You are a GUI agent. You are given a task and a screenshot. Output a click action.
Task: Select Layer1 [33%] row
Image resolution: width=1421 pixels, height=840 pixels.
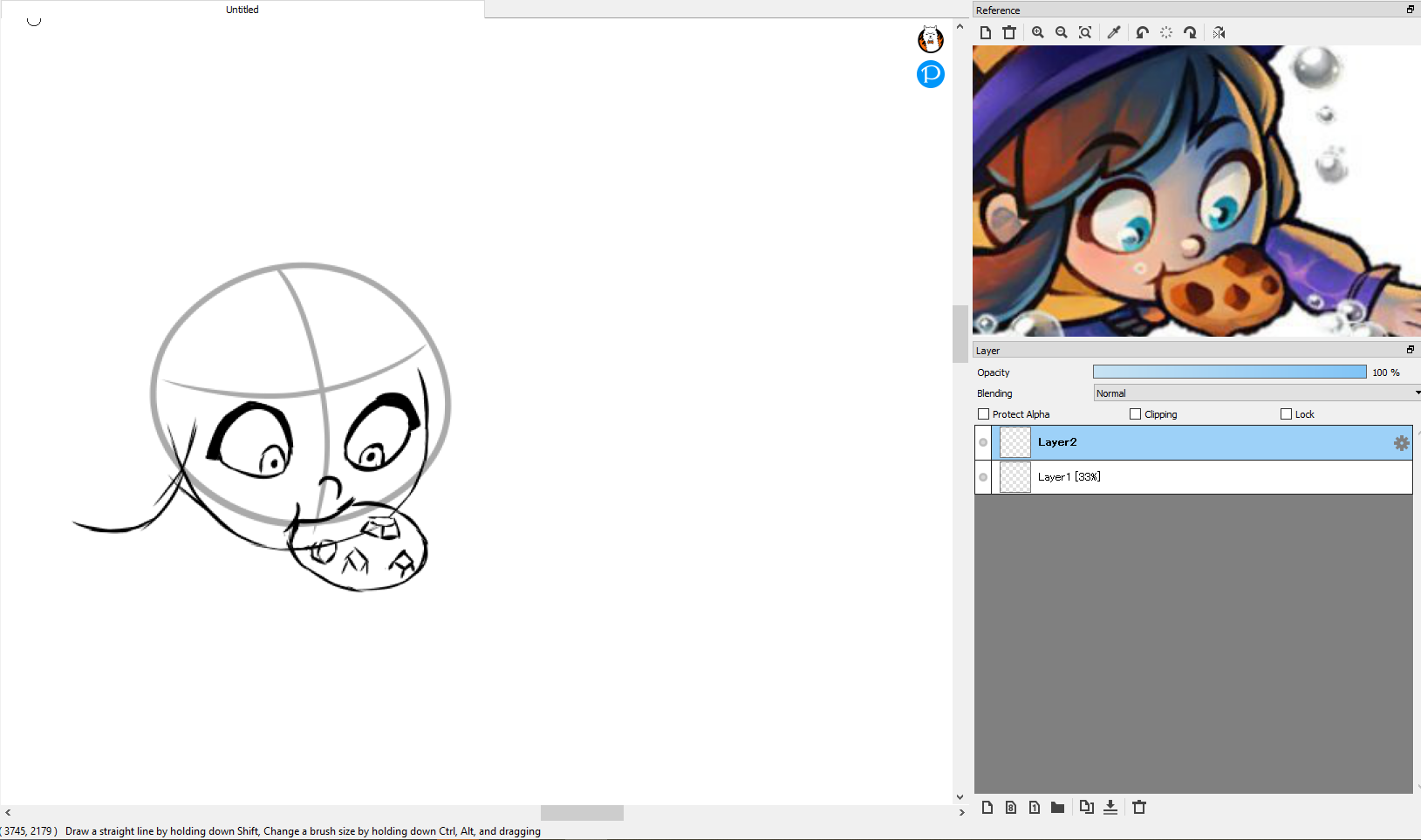[x=1193, y=477]
